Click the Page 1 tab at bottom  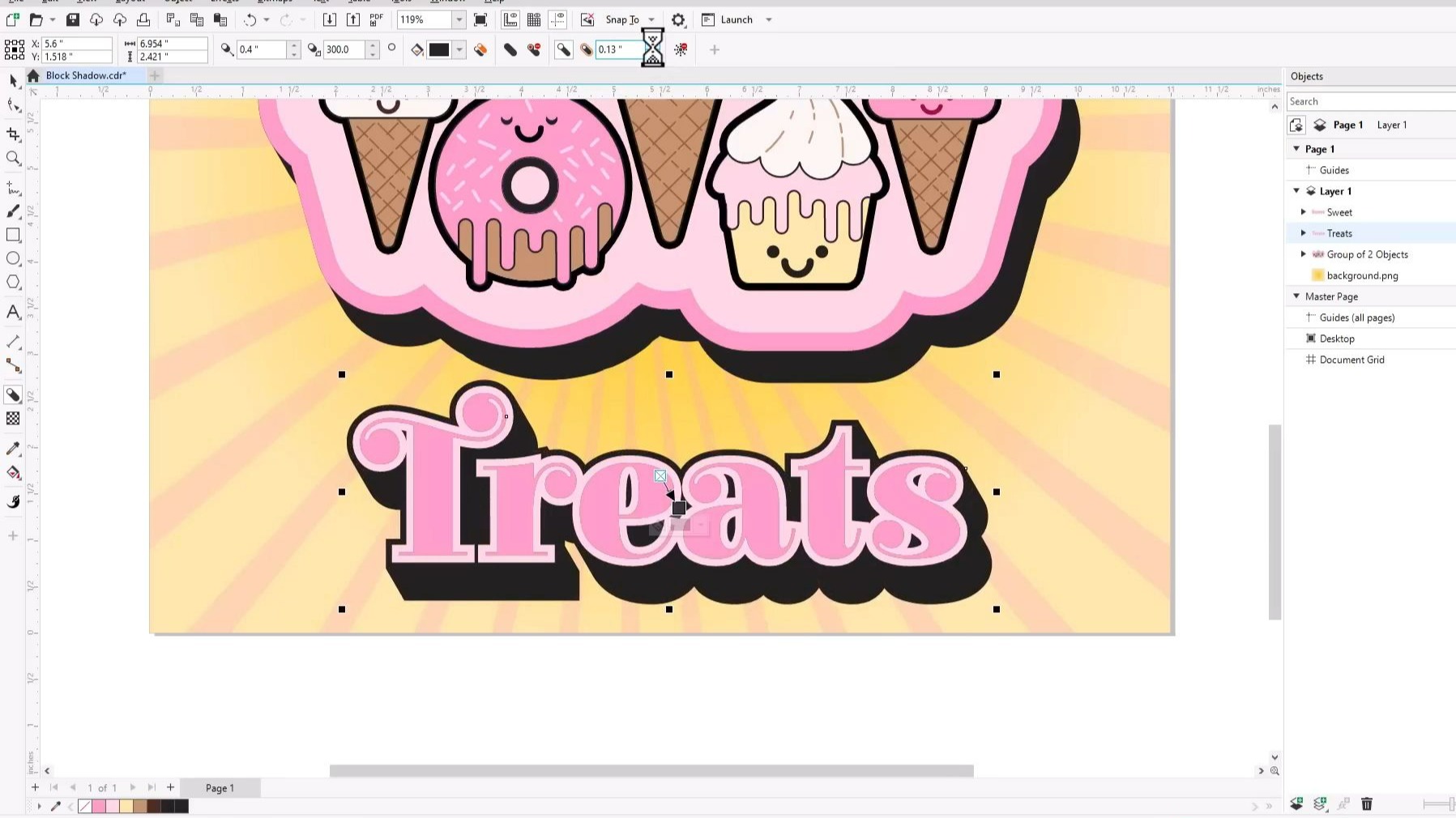point(220,788)
